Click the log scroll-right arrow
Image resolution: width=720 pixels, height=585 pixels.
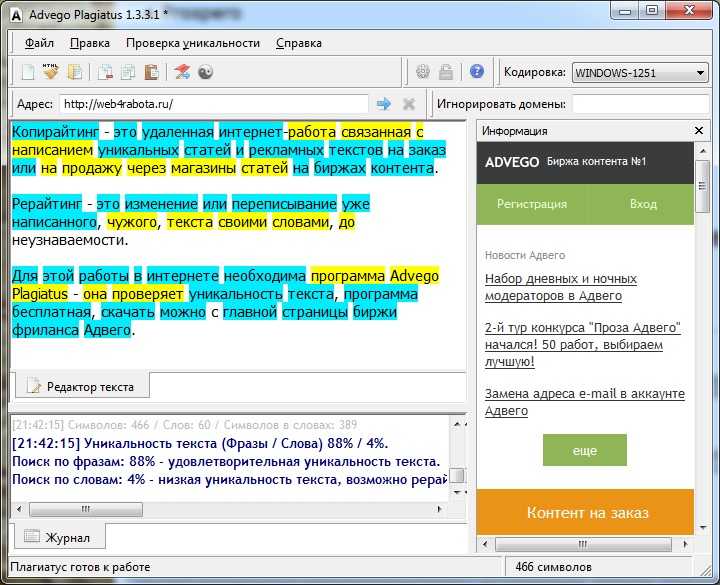tap(439, 509)
